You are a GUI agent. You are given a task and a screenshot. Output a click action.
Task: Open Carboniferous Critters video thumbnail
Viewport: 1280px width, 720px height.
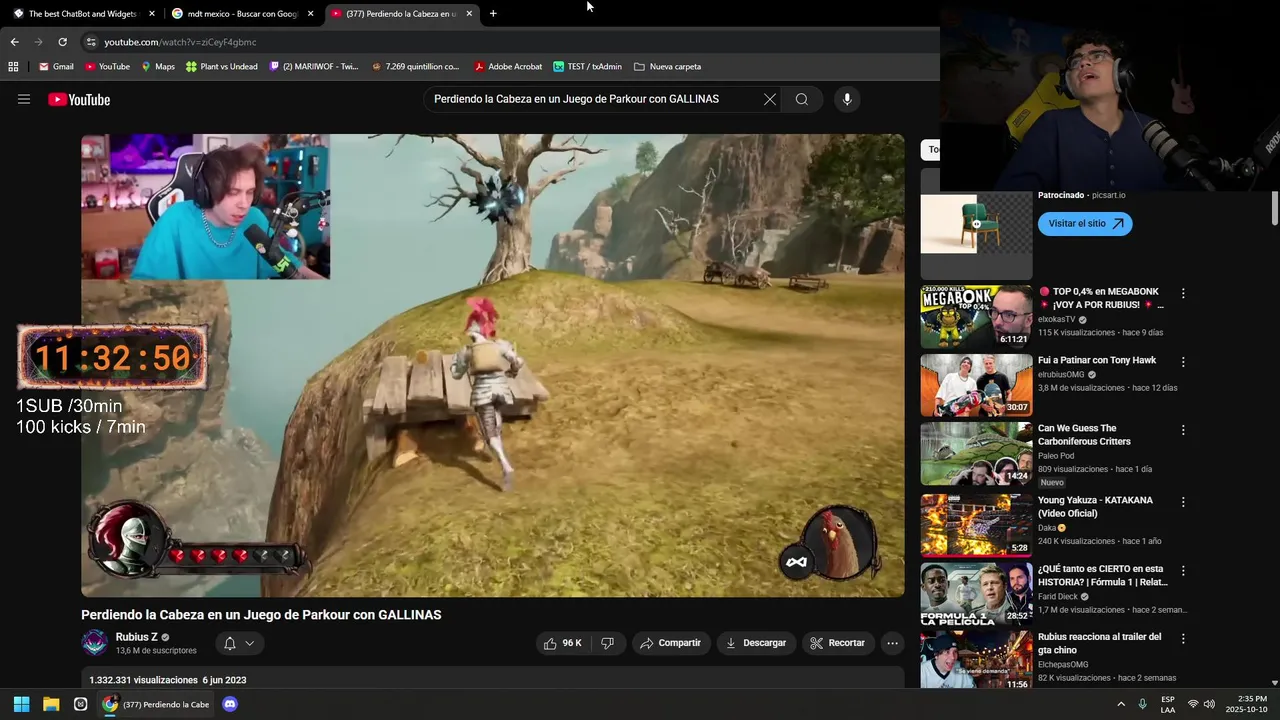[976, 452]
